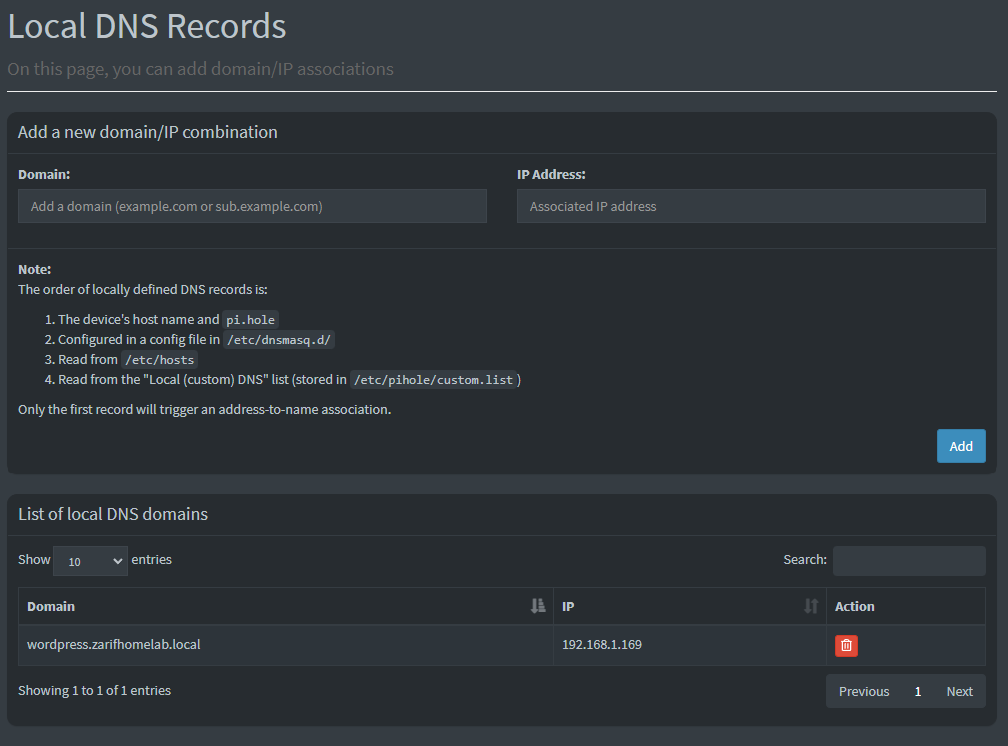Click the pi.hole code label
The width and height of the screenshot is (1008, 746).
249,320
